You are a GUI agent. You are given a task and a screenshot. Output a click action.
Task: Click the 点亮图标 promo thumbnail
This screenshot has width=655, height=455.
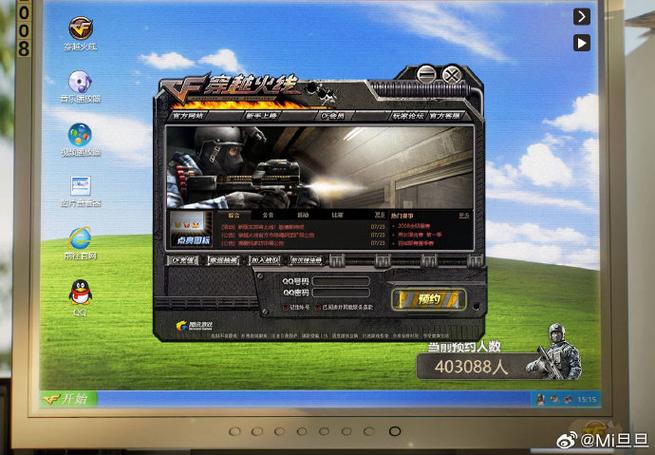click(x=191, y=229)
